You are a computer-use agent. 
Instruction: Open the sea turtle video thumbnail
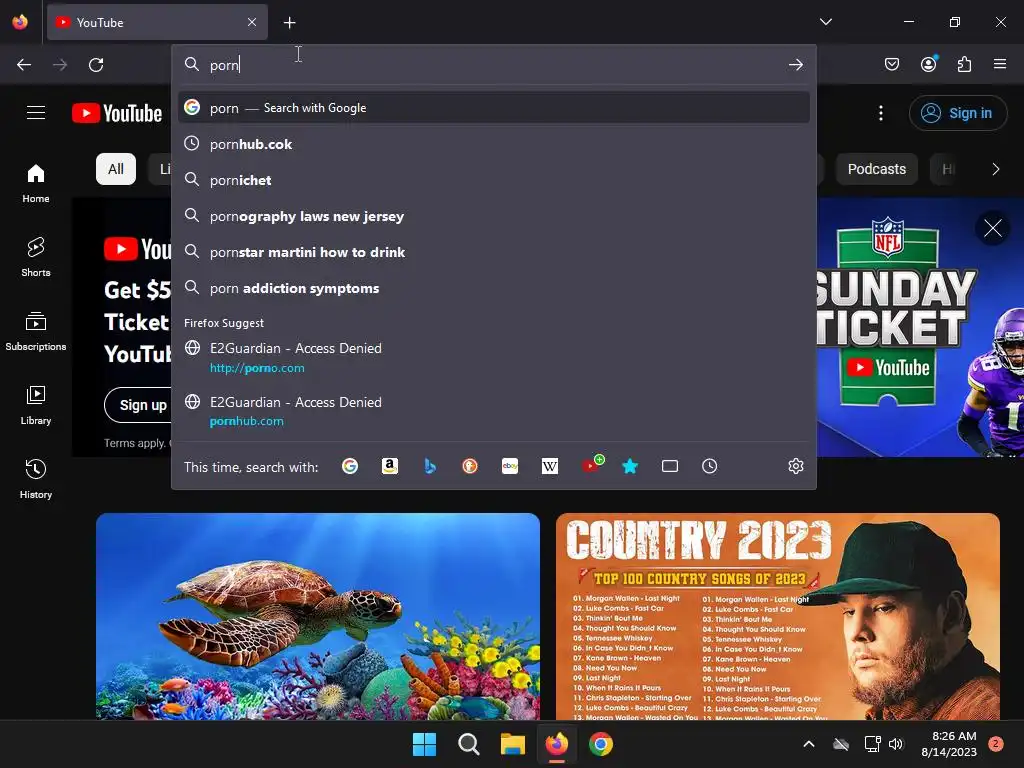coord(318,616)
